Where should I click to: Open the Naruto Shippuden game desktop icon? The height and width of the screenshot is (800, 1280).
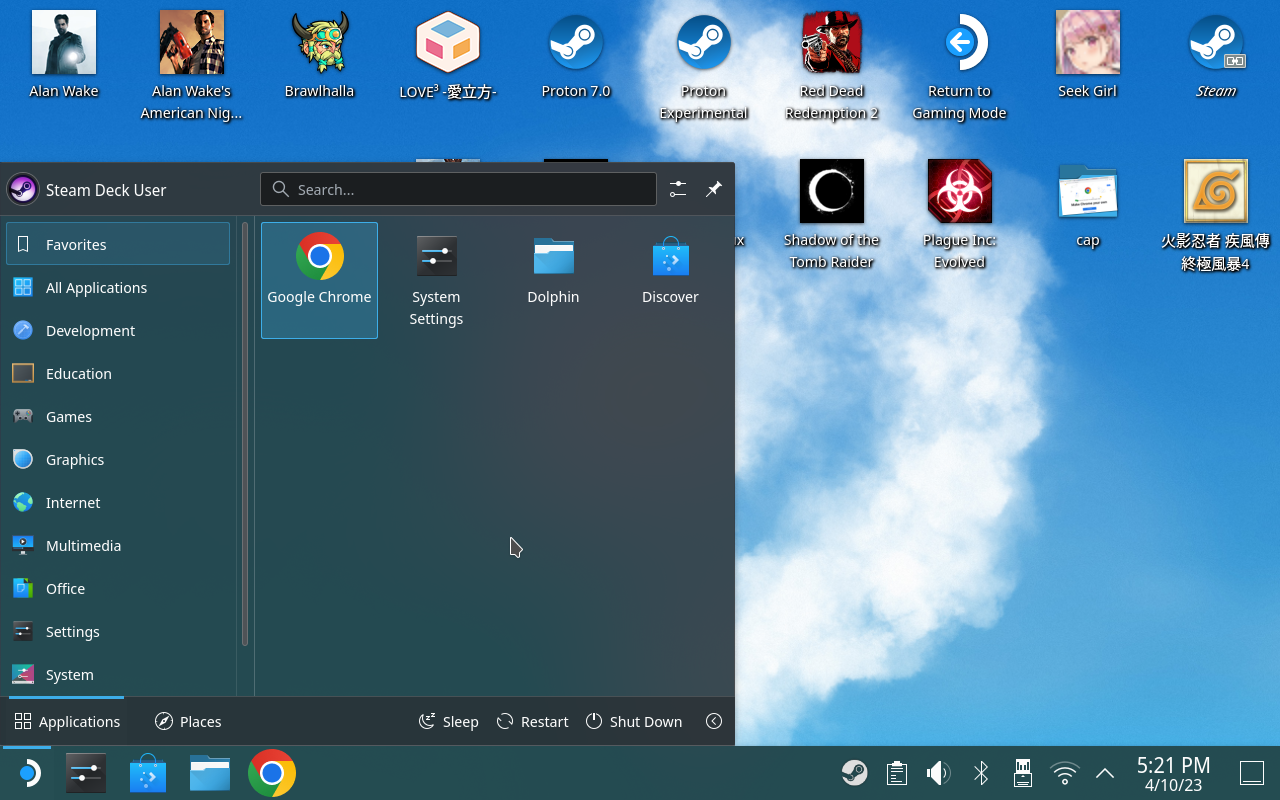1216,215
